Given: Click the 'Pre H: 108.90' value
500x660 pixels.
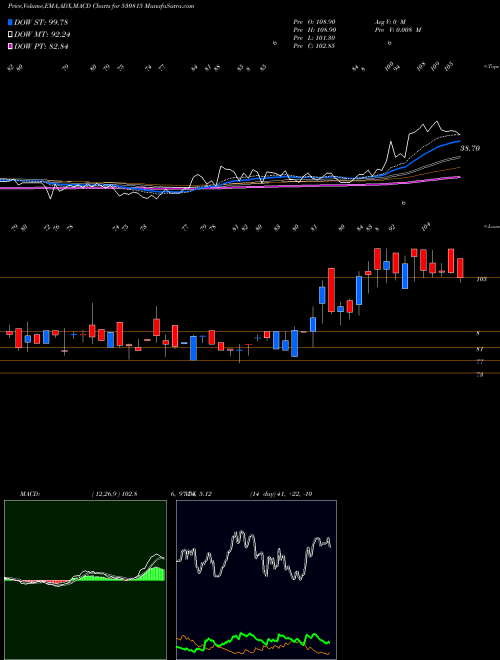Looking at the screenshot, I should click(x=314, y=30).
